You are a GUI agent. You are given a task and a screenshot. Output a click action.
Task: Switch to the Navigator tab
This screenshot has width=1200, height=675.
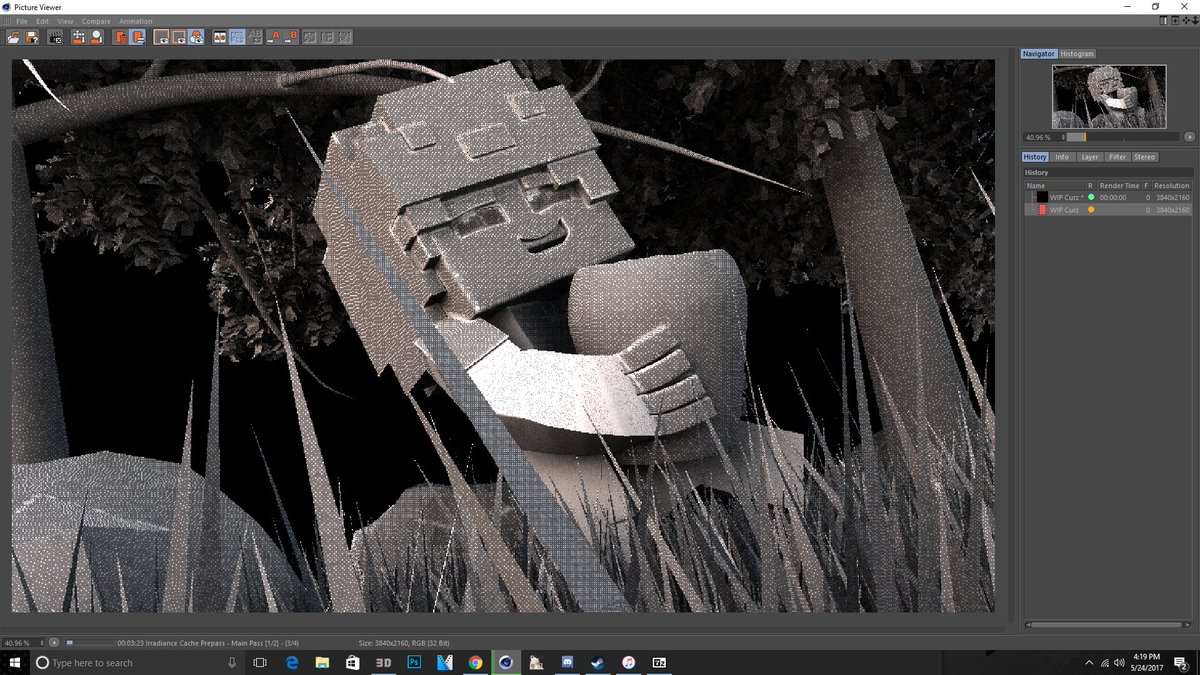(x=1039, y=54)
